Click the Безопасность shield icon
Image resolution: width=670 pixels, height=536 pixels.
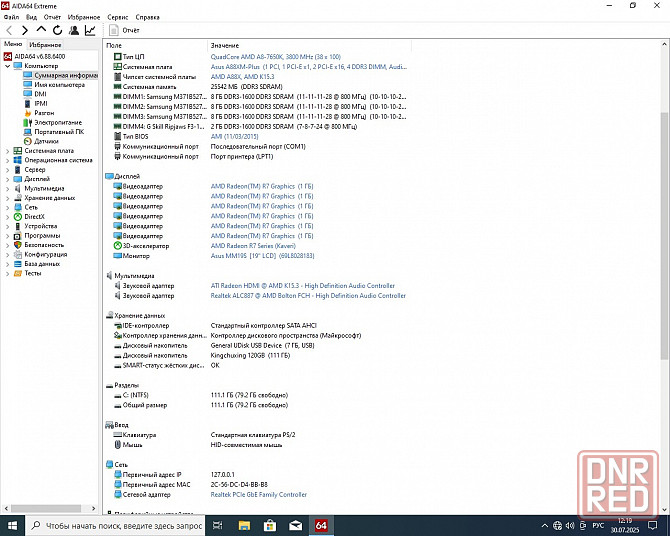tap(18, 245)
